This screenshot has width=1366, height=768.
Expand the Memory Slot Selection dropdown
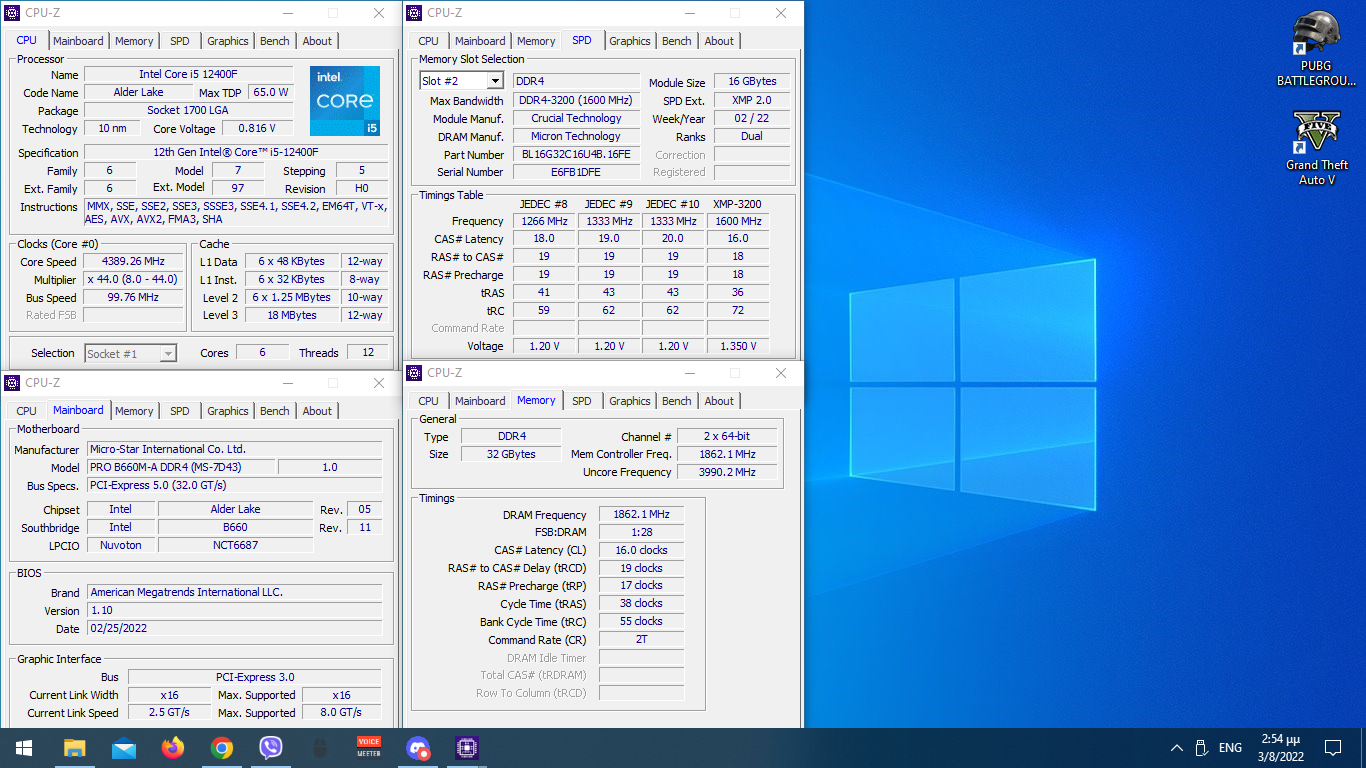pyautogui.click(x=495, y=81)
